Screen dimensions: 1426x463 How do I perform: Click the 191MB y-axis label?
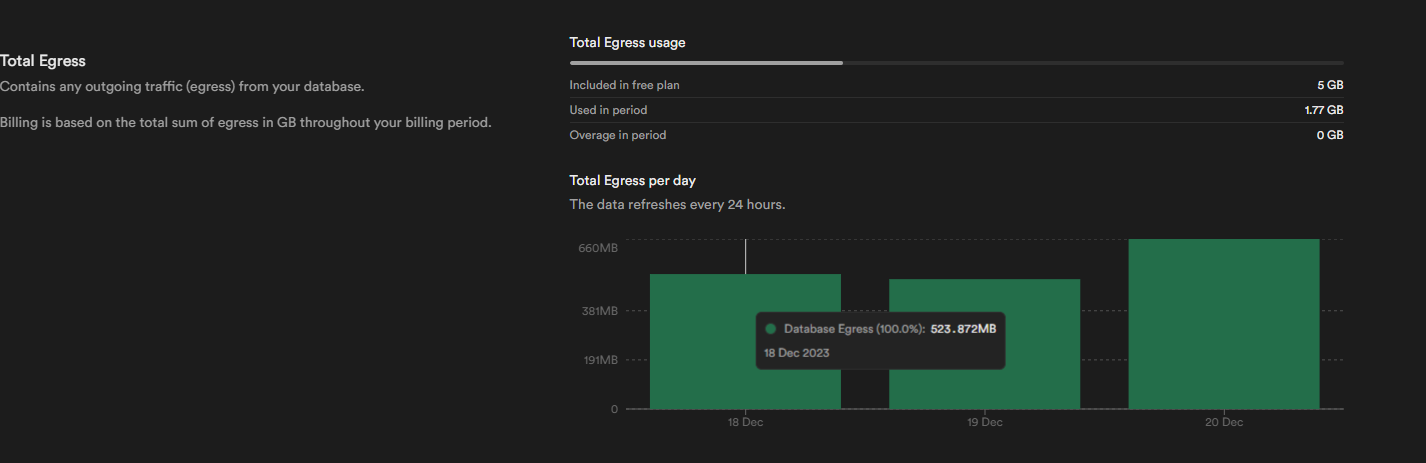pyautogui.click(x=598, y=360)
